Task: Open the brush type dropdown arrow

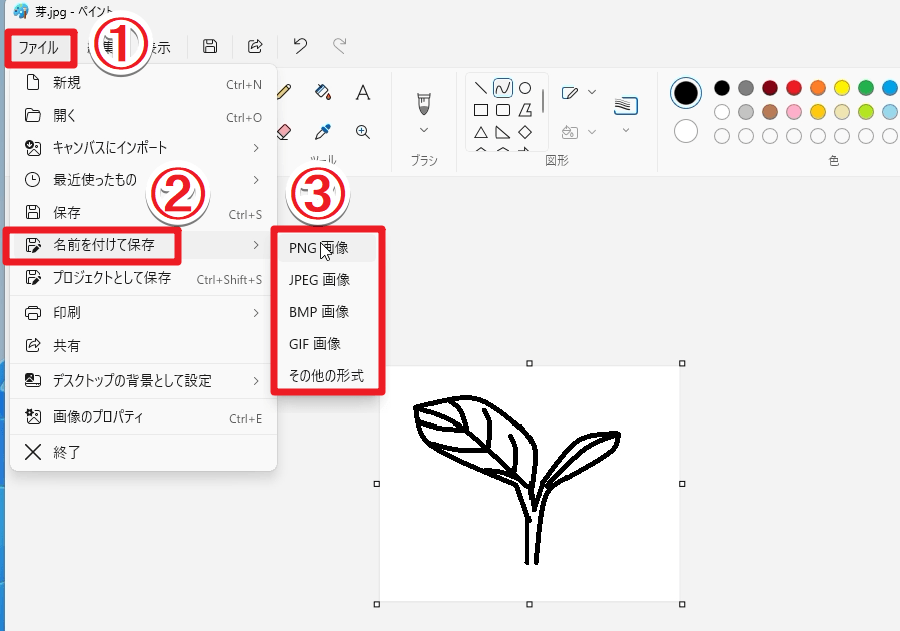Action: [x=424, y=130]
